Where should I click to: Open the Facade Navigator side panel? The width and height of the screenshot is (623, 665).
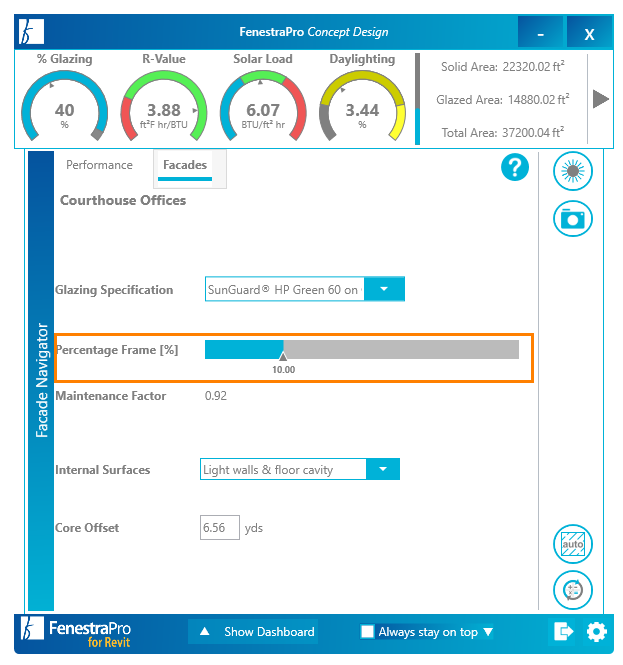coord(41,380)
